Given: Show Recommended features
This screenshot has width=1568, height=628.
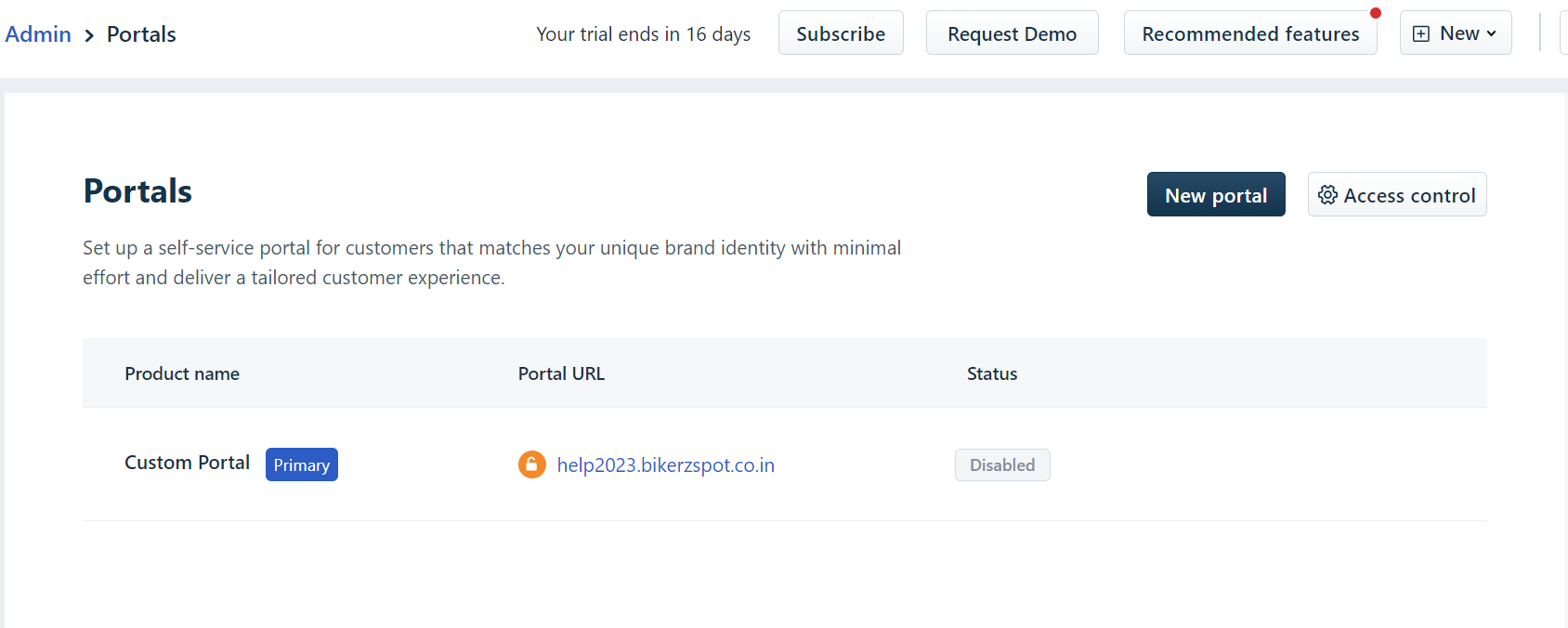Looking at the screenshot, I should (x=1250, y=33).
